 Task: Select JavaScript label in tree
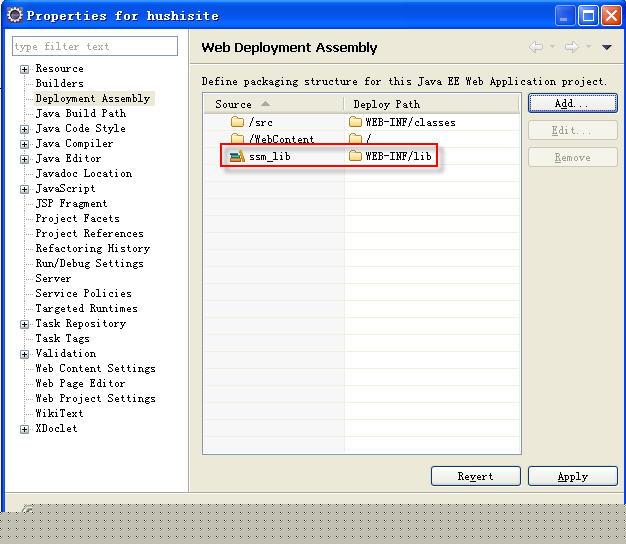65,188
